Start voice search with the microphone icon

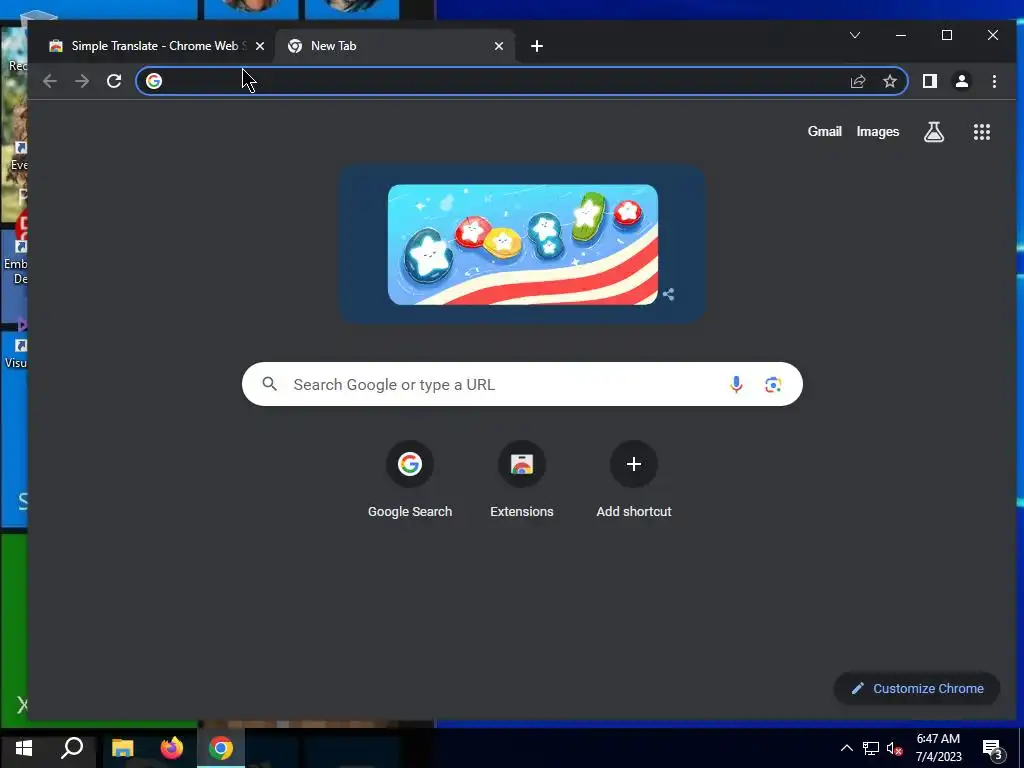736,385
